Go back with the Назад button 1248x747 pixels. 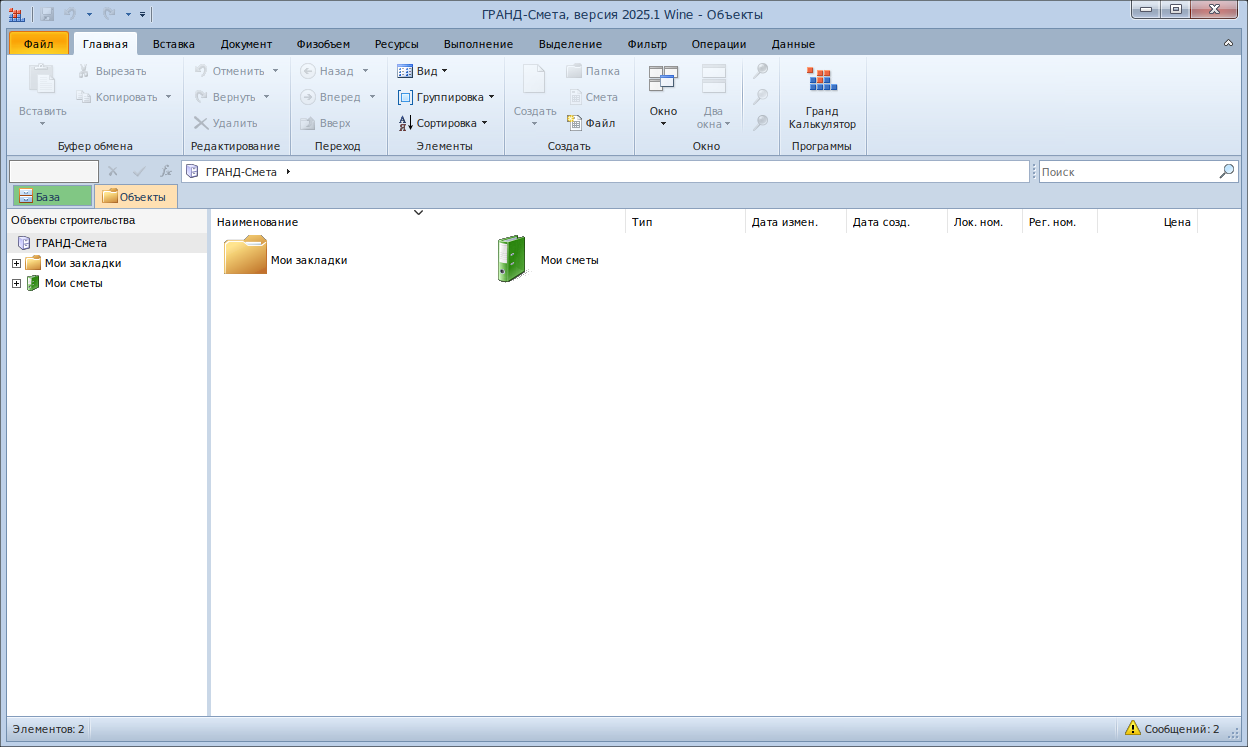[327, 71]
